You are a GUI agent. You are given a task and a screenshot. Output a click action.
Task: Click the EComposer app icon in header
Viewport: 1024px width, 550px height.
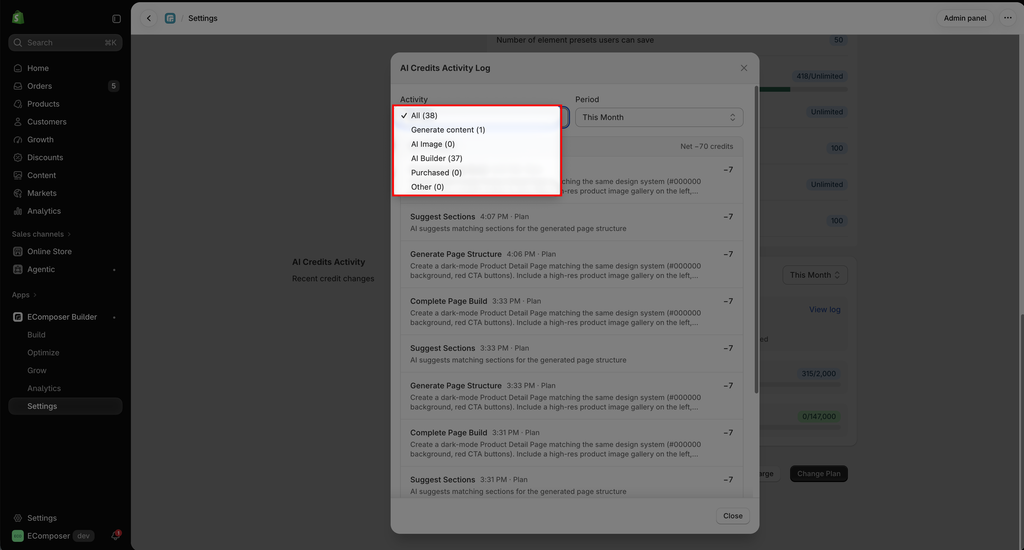pyautogui.click(x=170, y=18)
